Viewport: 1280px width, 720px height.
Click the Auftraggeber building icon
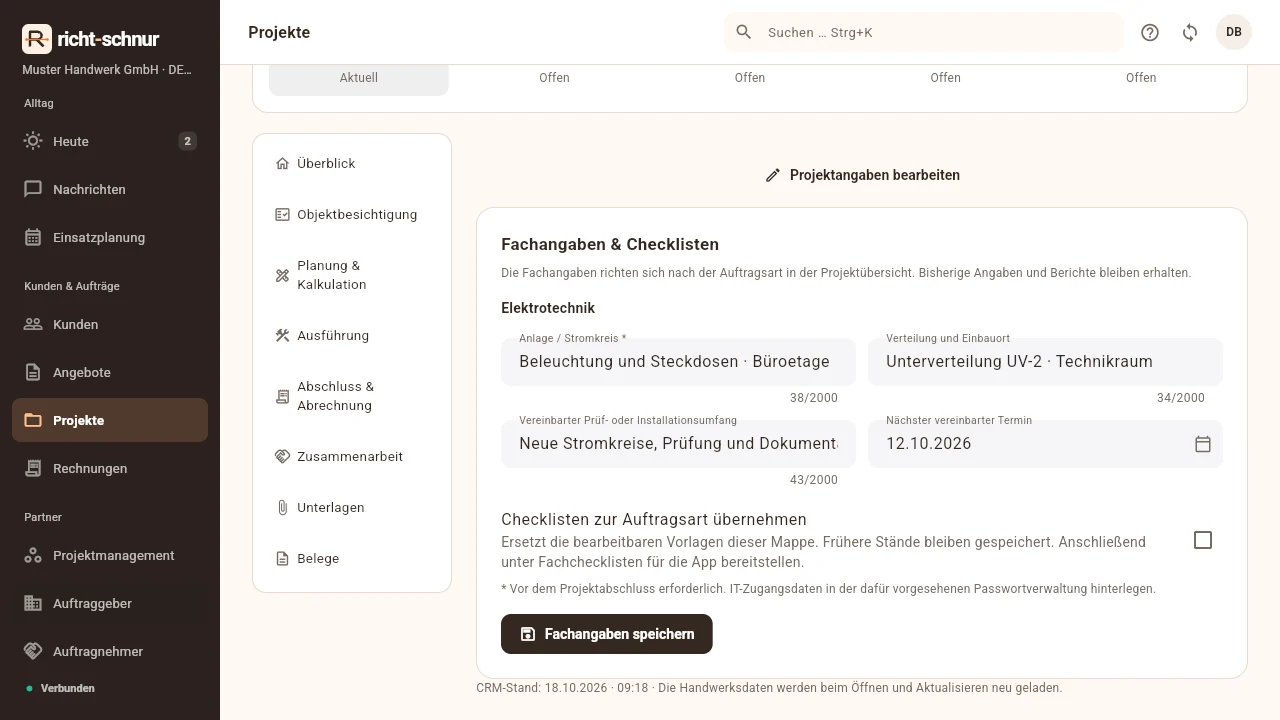tap(33, 603)
